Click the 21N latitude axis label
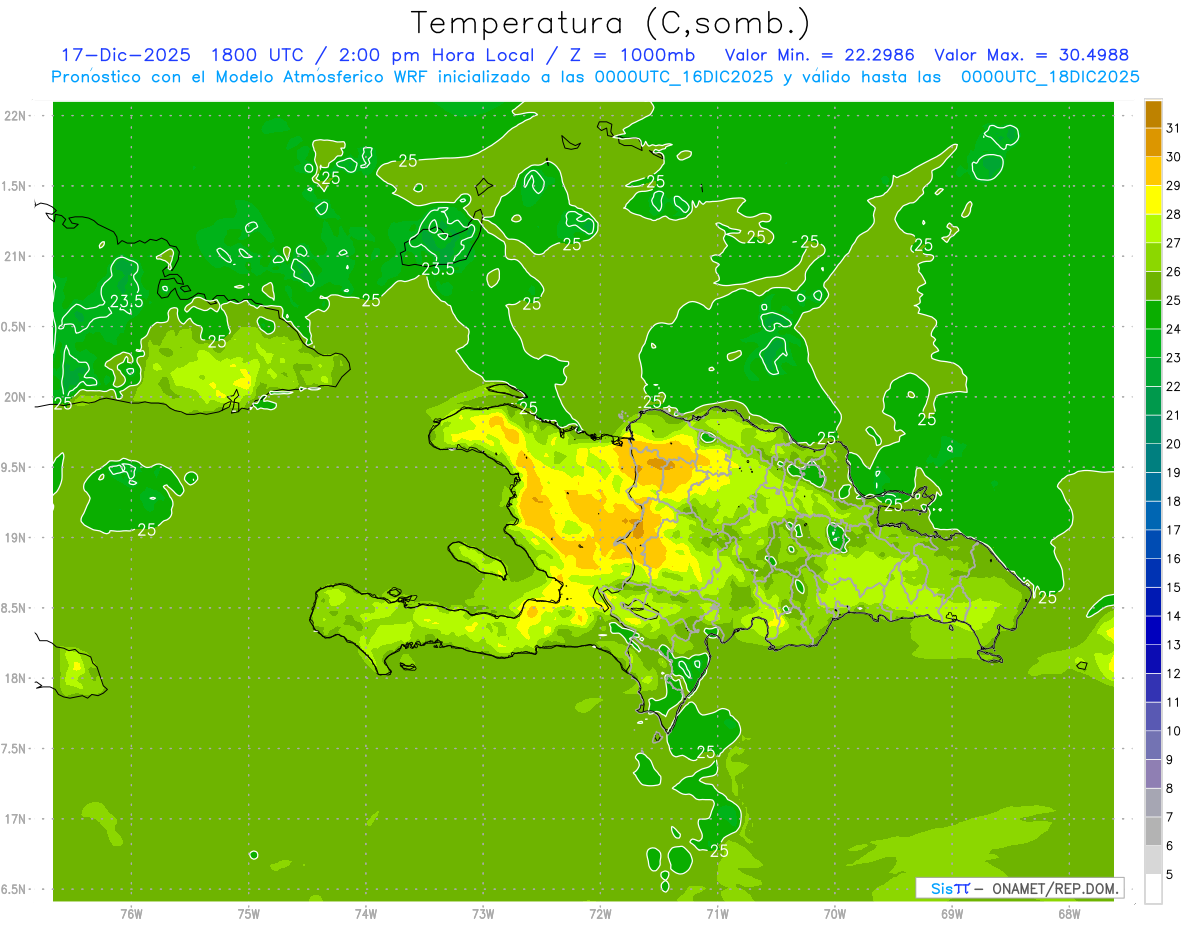This screenshot has height=927, width=1200. [14, 256]
